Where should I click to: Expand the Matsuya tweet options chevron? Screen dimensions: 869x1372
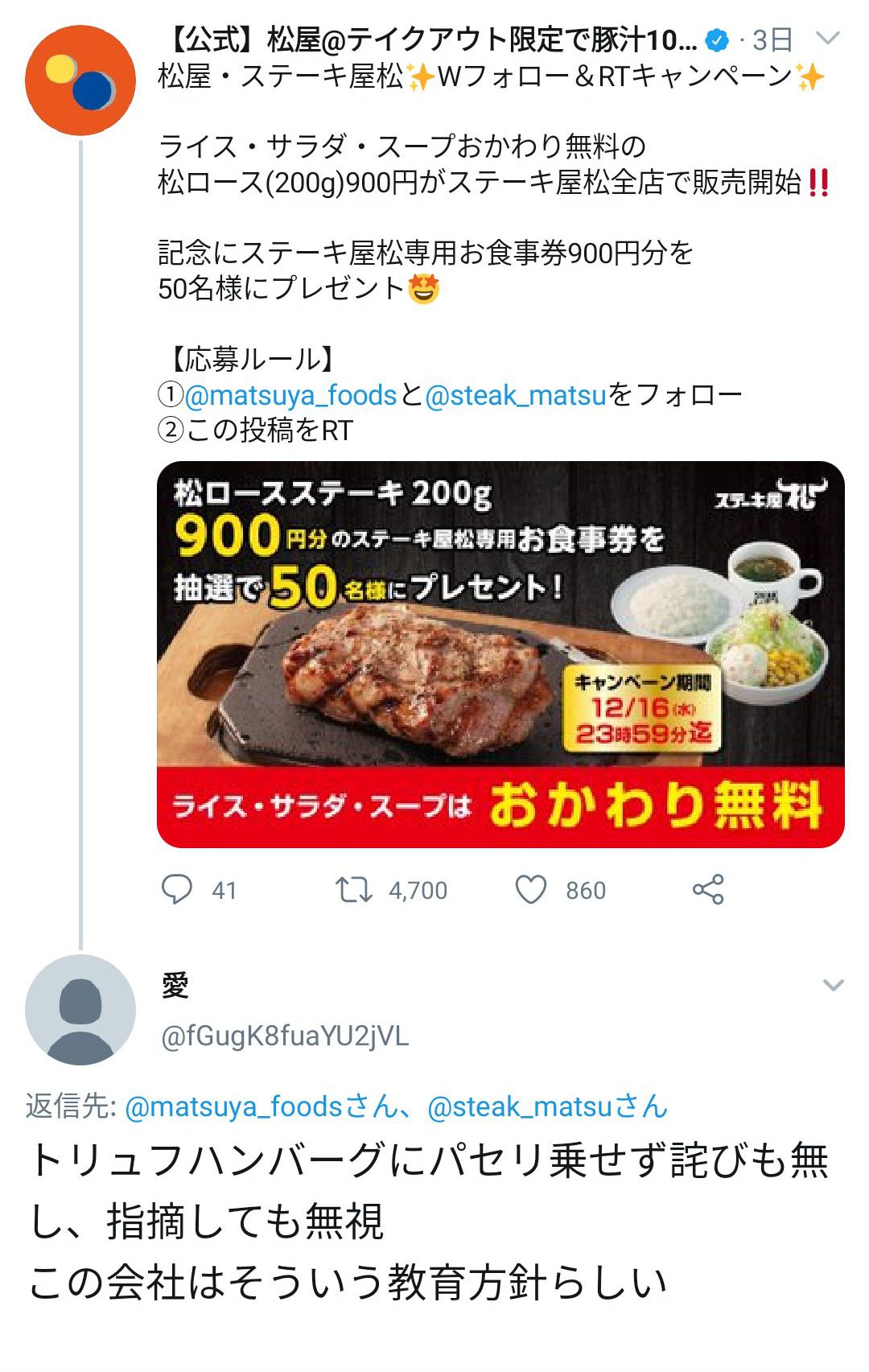[828, 38]
